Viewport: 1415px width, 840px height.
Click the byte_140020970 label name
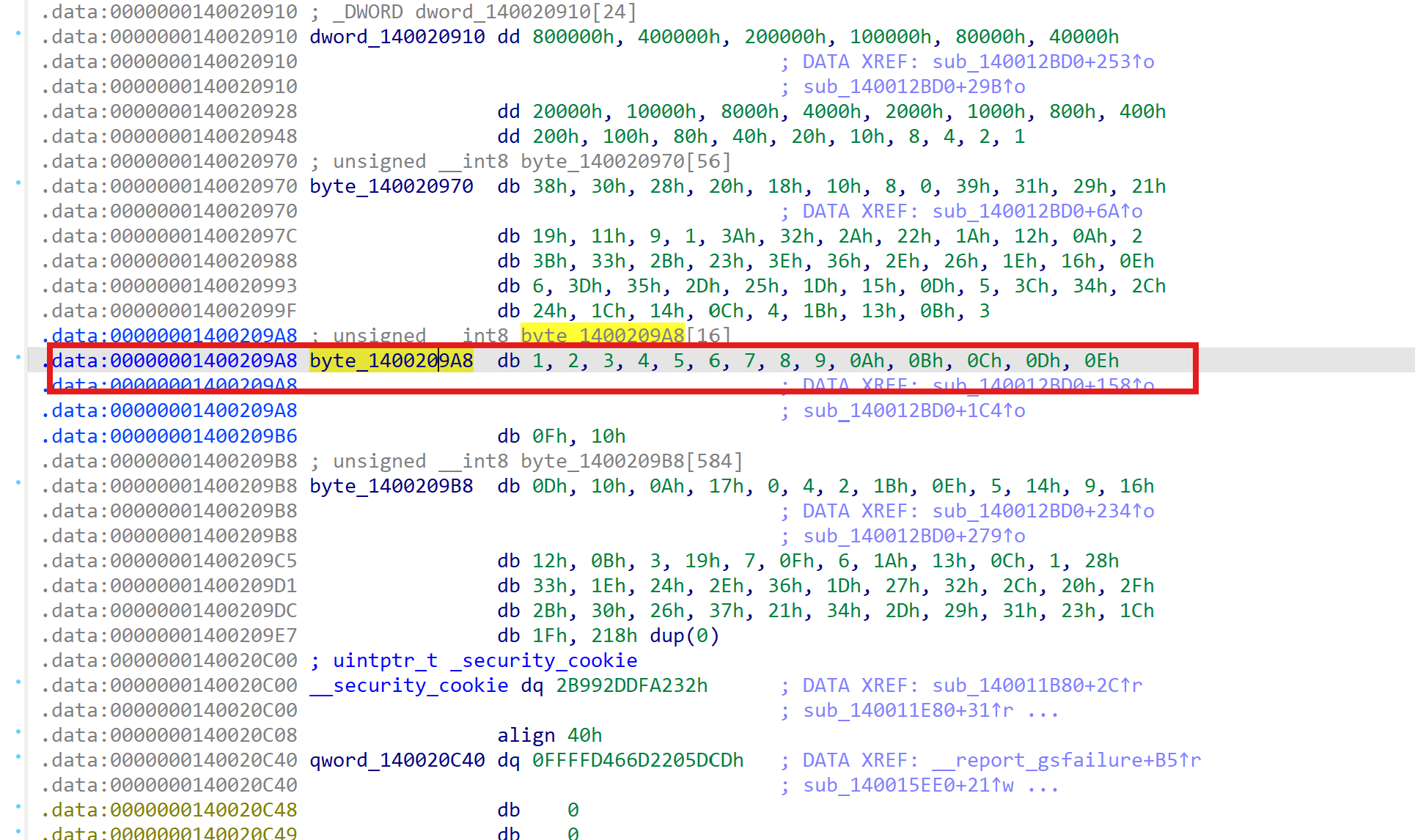[x=391, y=186]
